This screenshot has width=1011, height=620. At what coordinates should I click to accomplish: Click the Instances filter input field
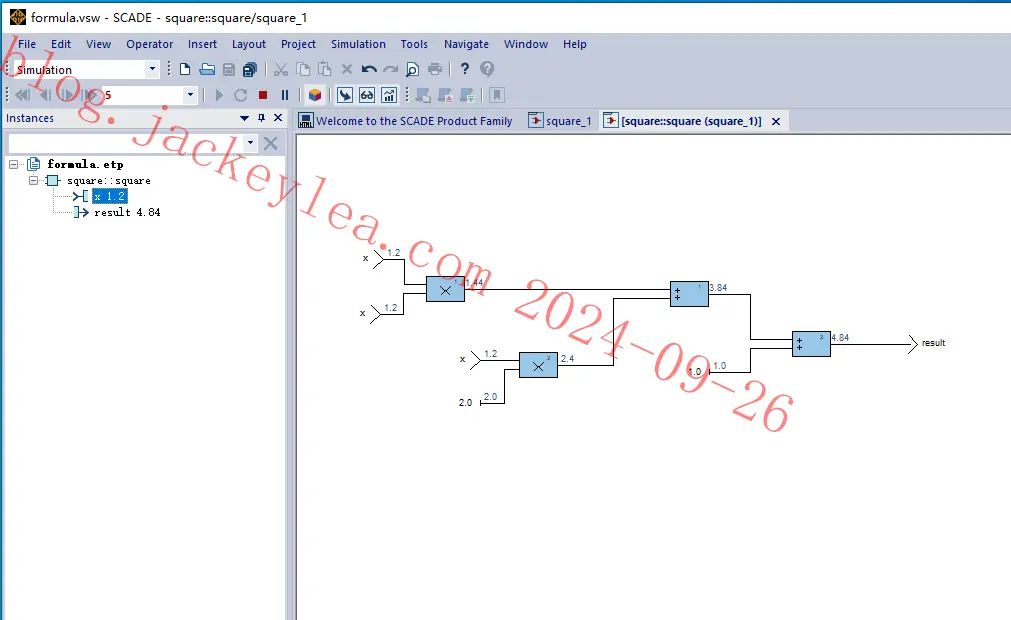pyautogui.click(x=126, y=143)
